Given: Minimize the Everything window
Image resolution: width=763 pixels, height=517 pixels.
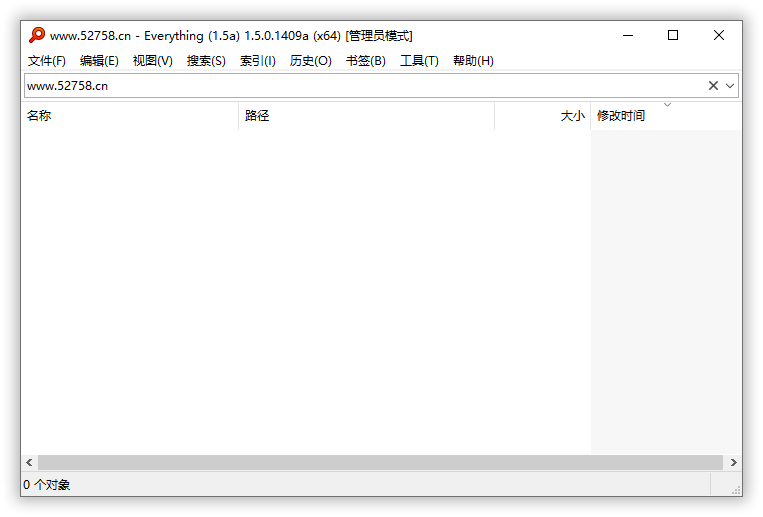Looking at the screenshot, I should (628, 35).
